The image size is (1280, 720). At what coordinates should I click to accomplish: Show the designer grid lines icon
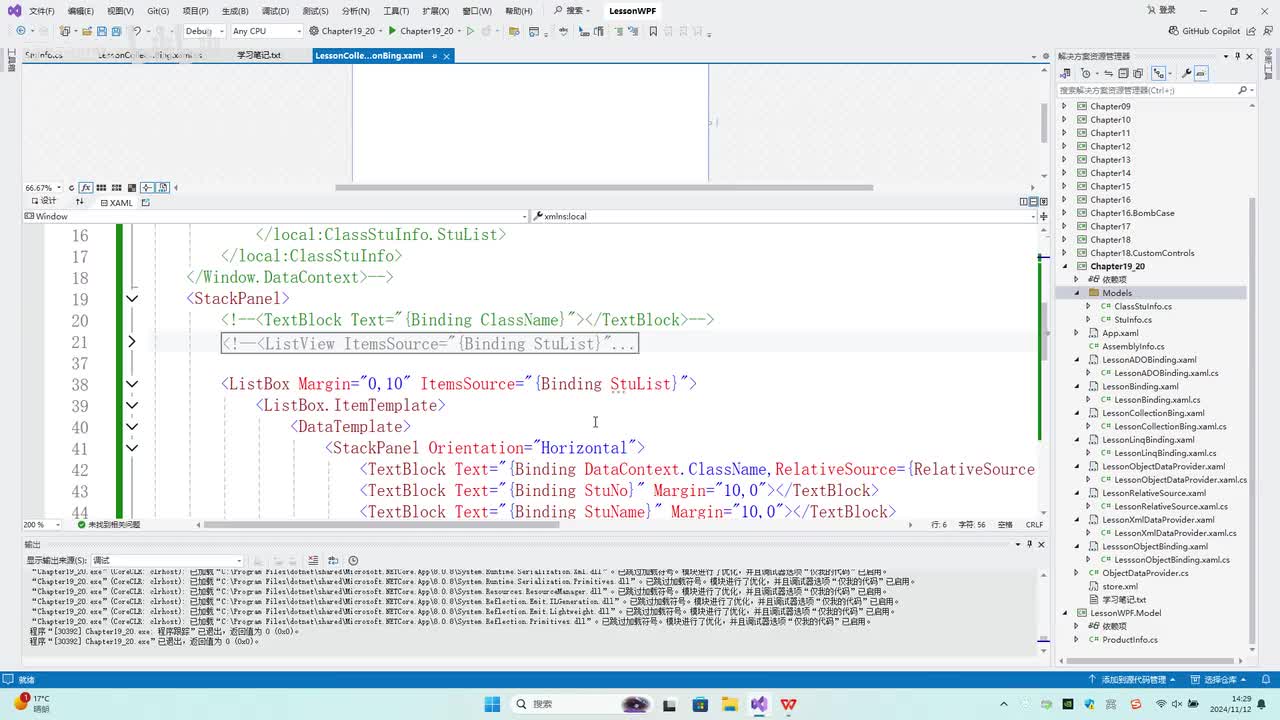102,188
